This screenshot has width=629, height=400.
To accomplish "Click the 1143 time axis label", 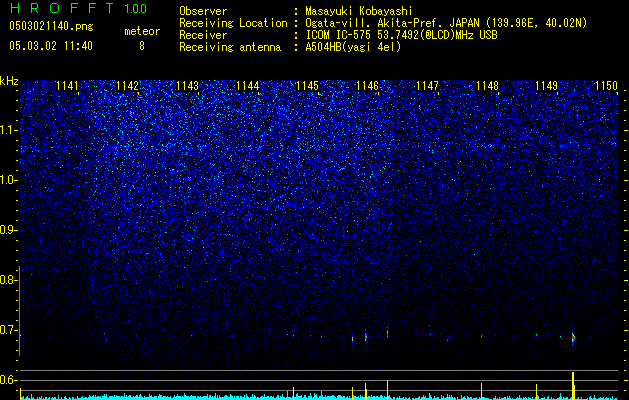I will (x=187, y=86).
